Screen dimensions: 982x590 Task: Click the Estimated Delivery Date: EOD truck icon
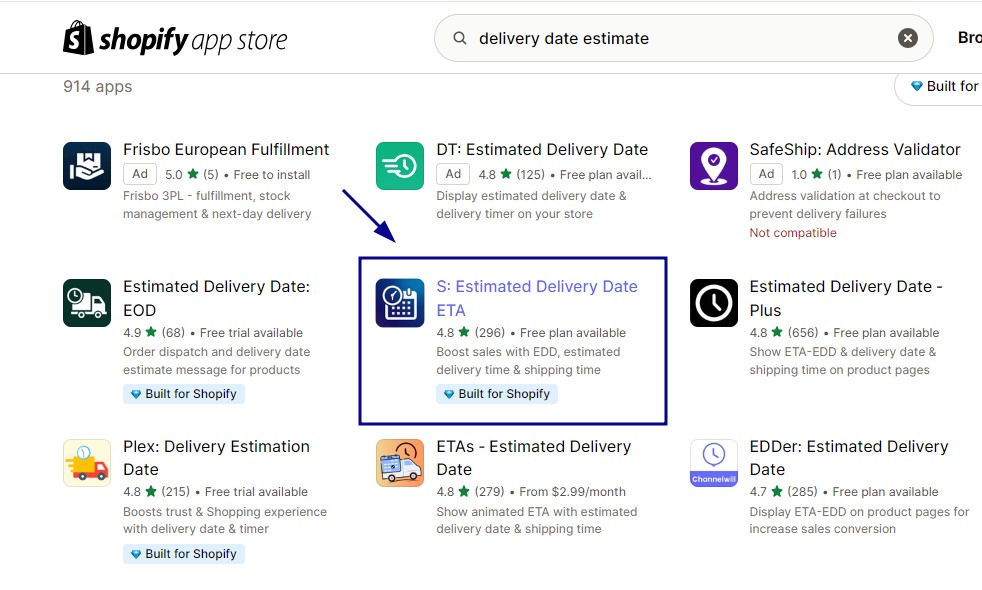tap(87, 303)
